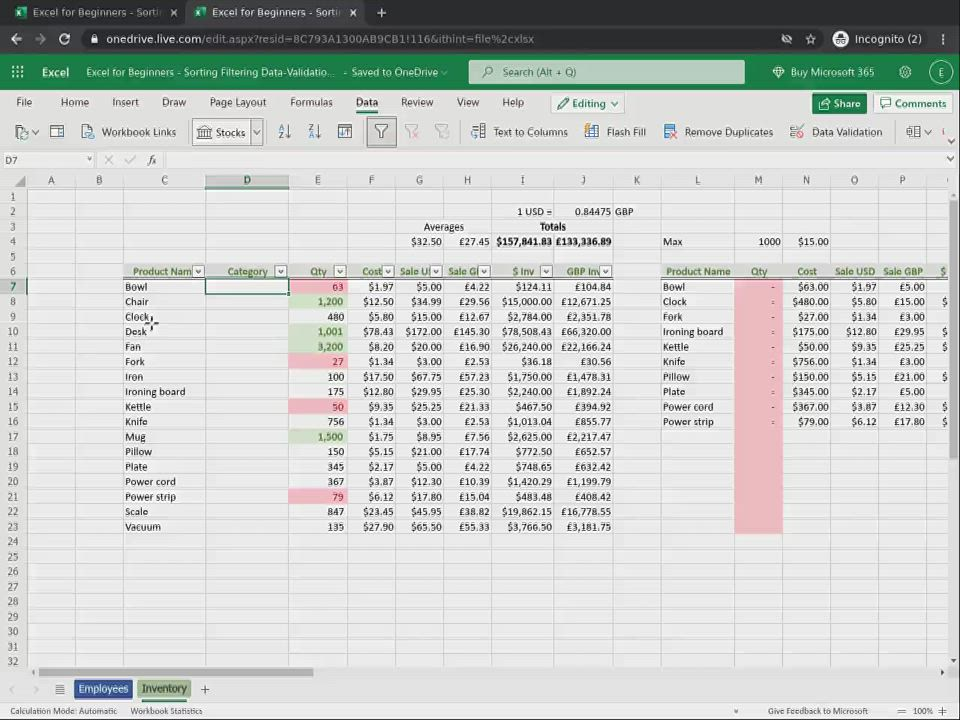Click the Reapply filter icon

point(441,132)
